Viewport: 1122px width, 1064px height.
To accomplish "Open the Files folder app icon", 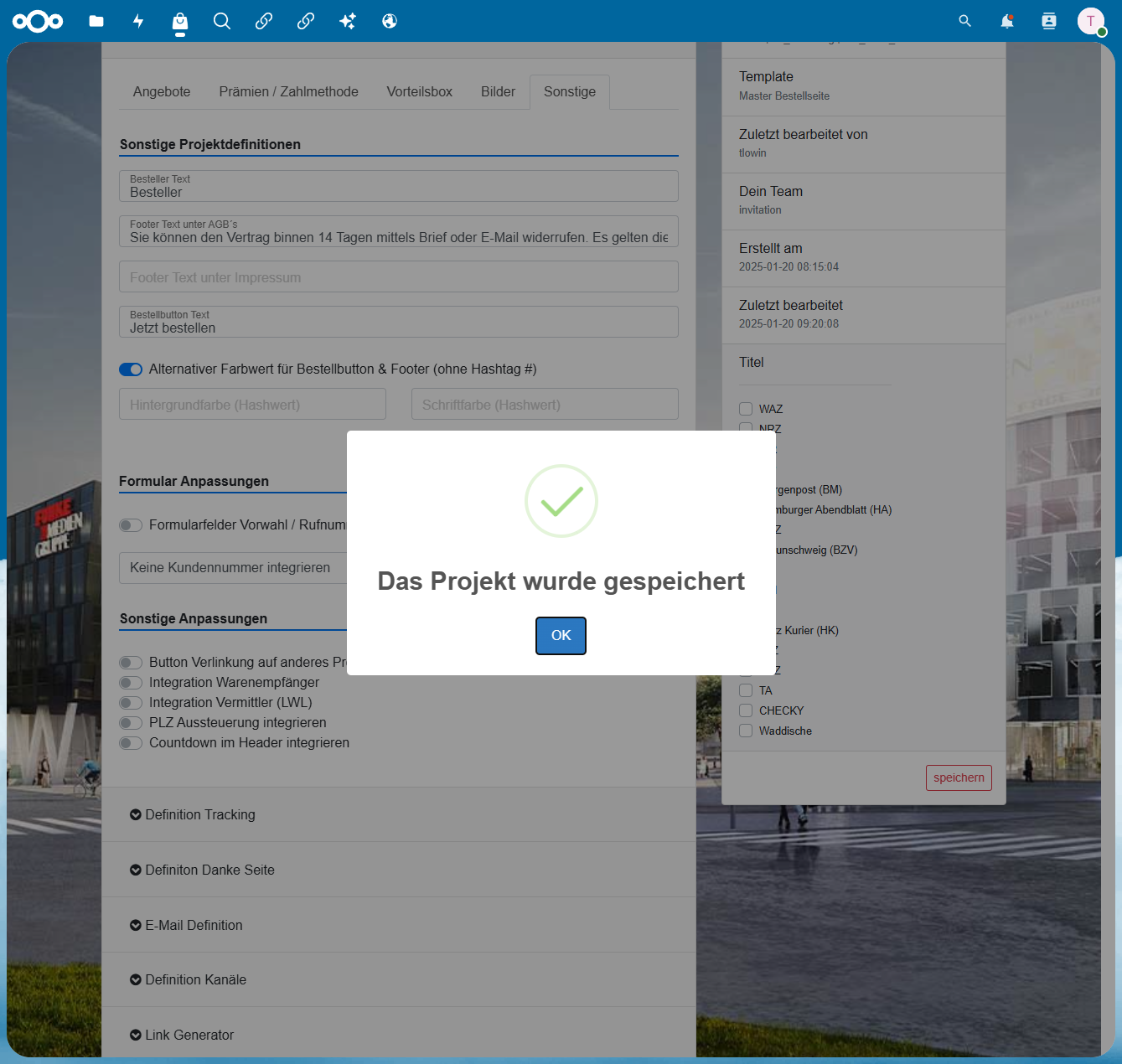I will click(x=96, y=21).
